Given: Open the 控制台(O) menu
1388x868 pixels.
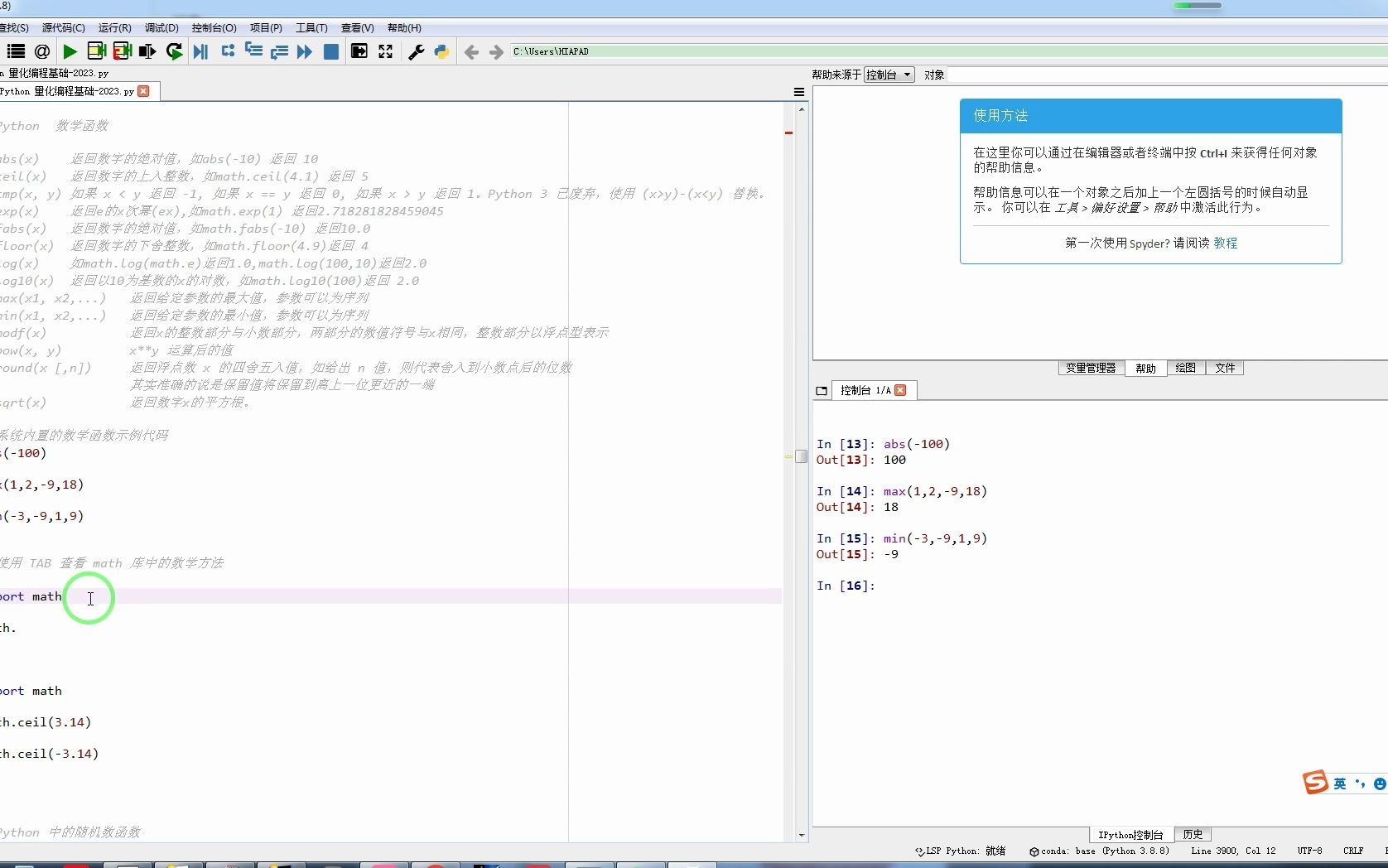Looking at the screenshot, I should click(x=214, y=28).
